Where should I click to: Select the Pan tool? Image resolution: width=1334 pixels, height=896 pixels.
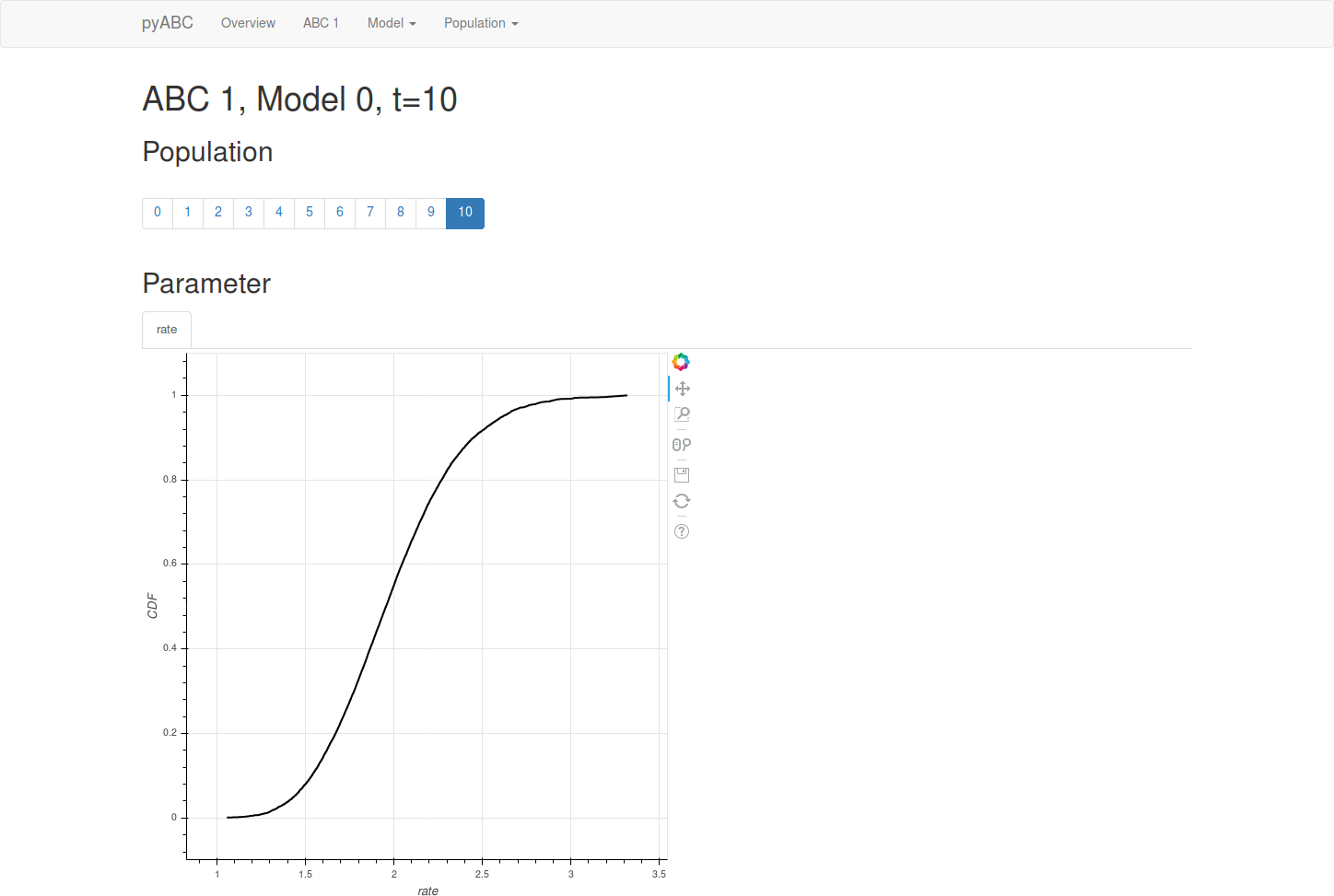tap(682, 389)
